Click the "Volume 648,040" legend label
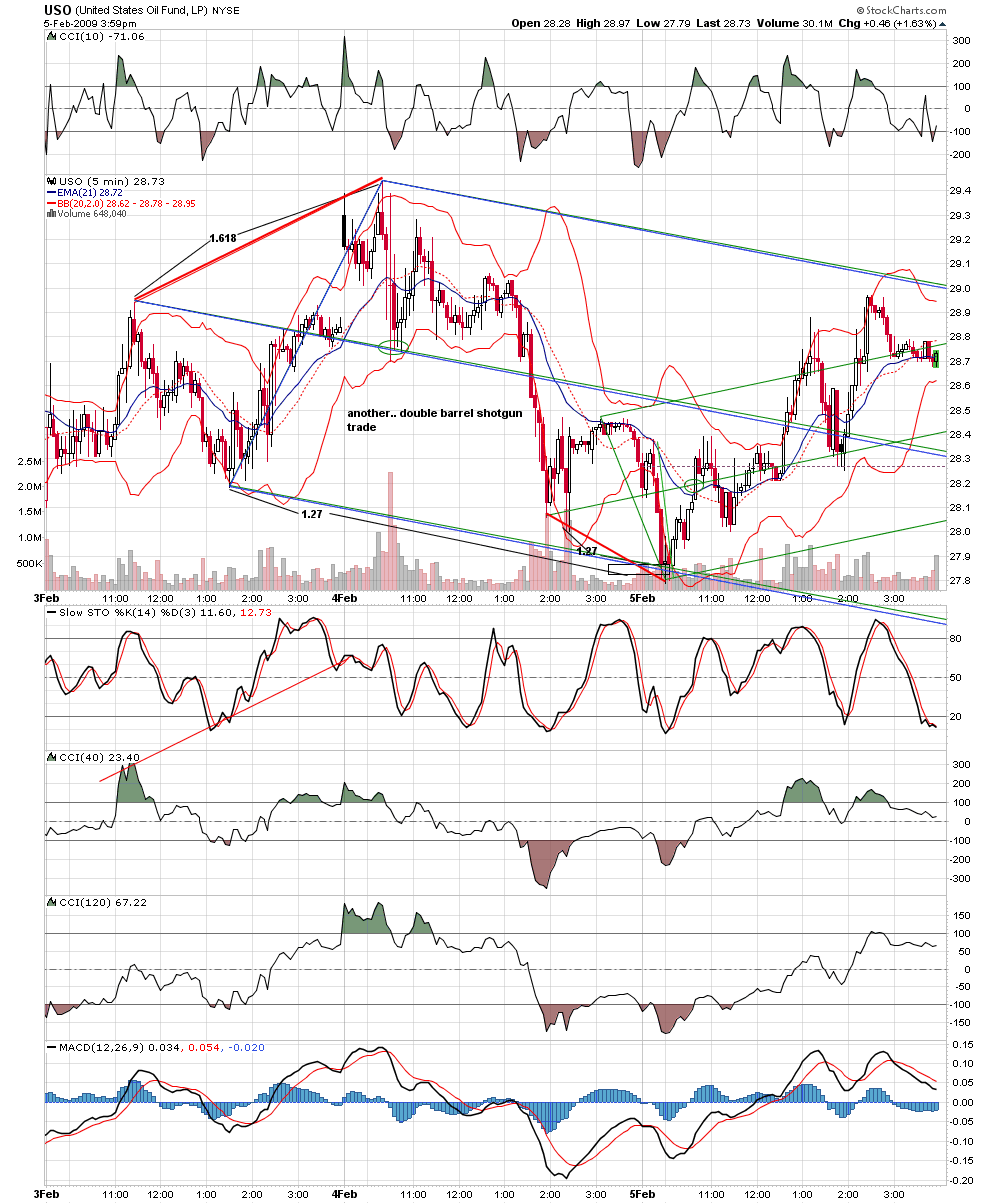The width and height of the screenshot is (990, 1204). point(93,212)
